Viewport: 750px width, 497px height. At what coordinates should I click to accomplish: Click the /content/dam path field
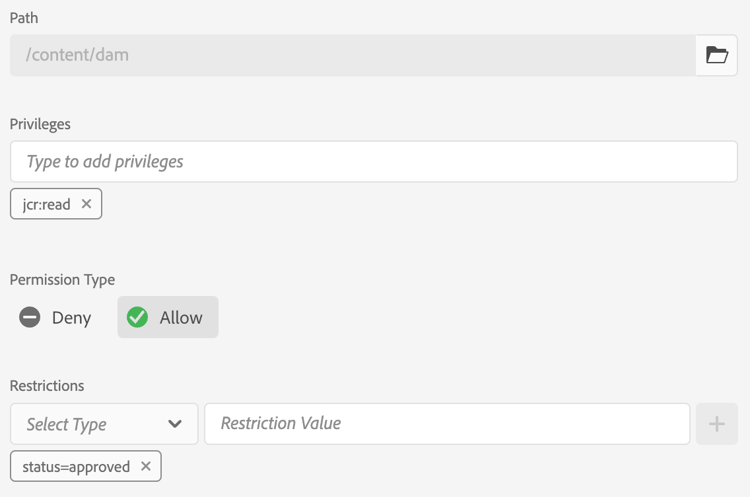coord(353,55)
